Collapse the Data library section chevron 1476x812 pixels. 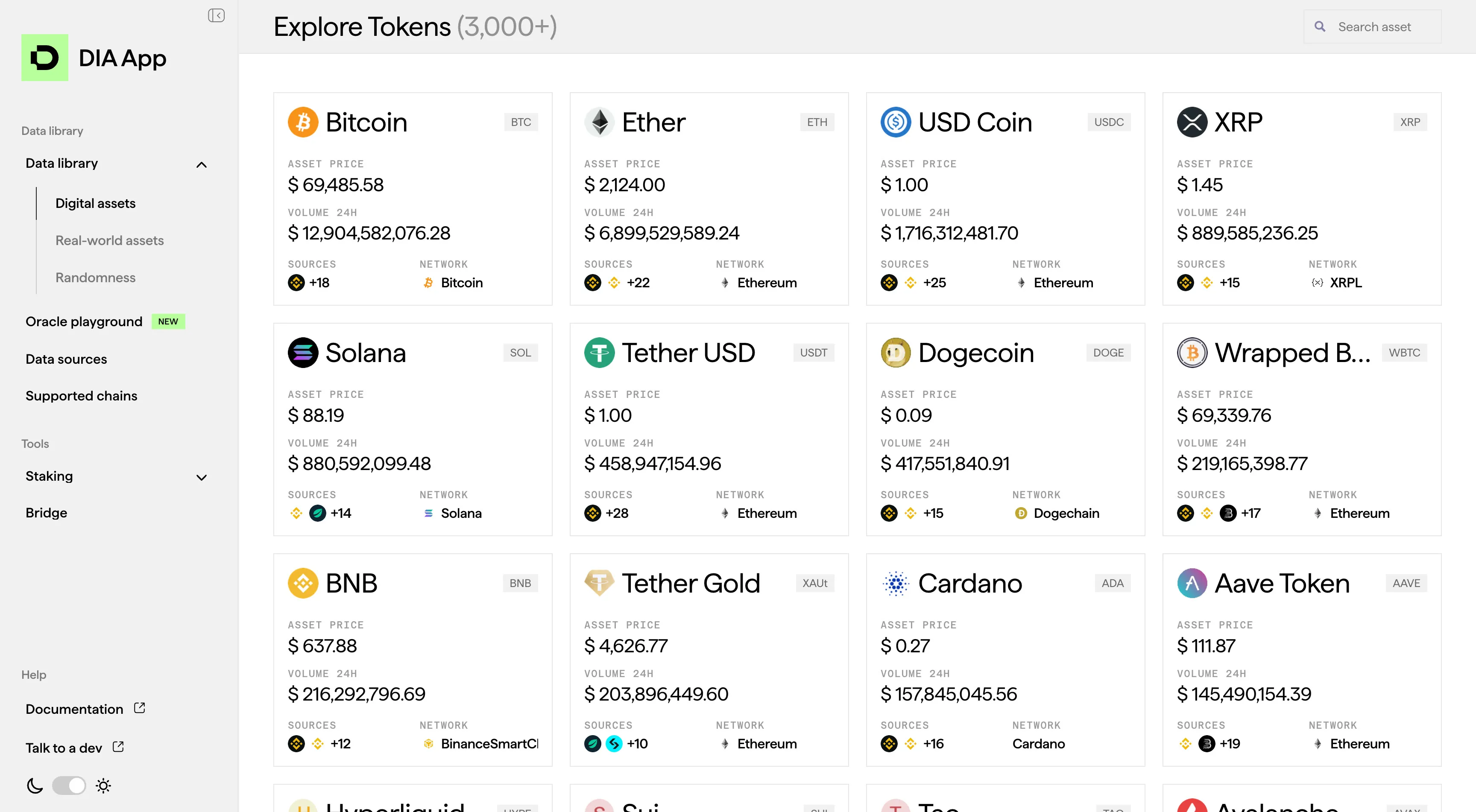[201, 165]
